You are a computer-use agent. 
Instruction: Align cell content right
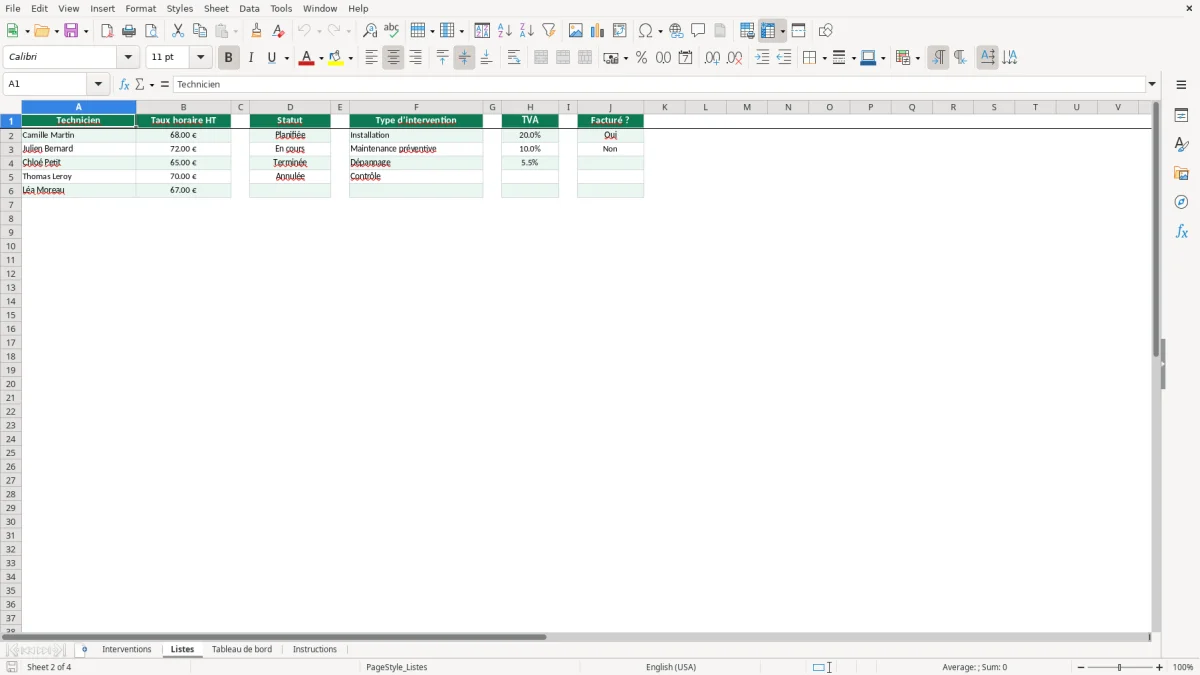(416, 58)
